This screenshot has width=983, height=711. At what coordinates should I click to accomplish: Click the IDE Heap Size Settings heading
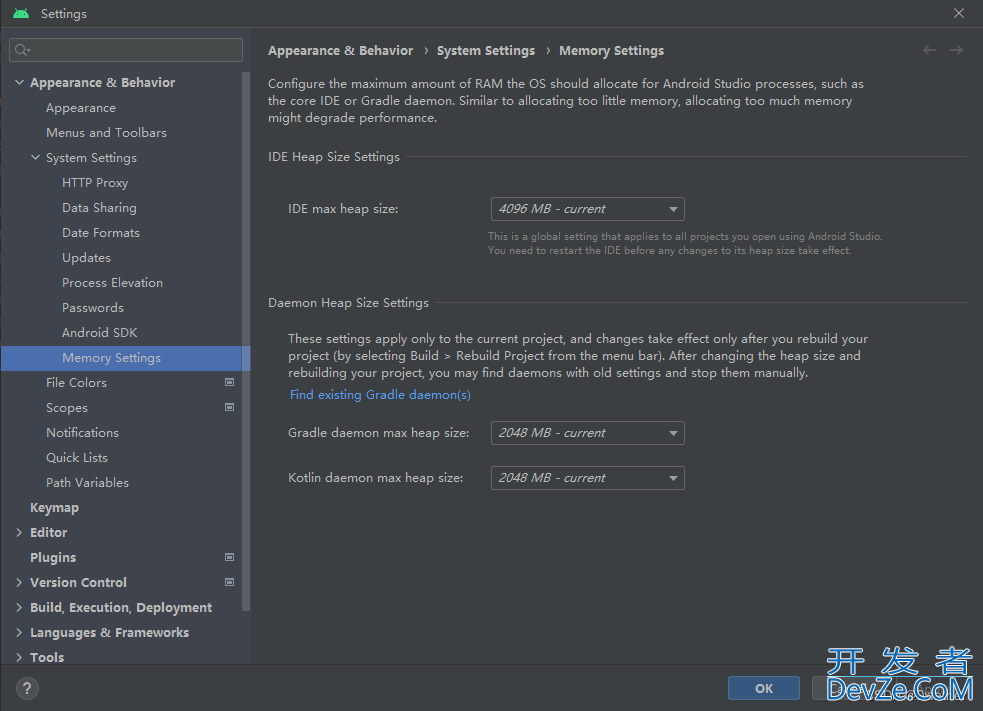click(334, 157)
